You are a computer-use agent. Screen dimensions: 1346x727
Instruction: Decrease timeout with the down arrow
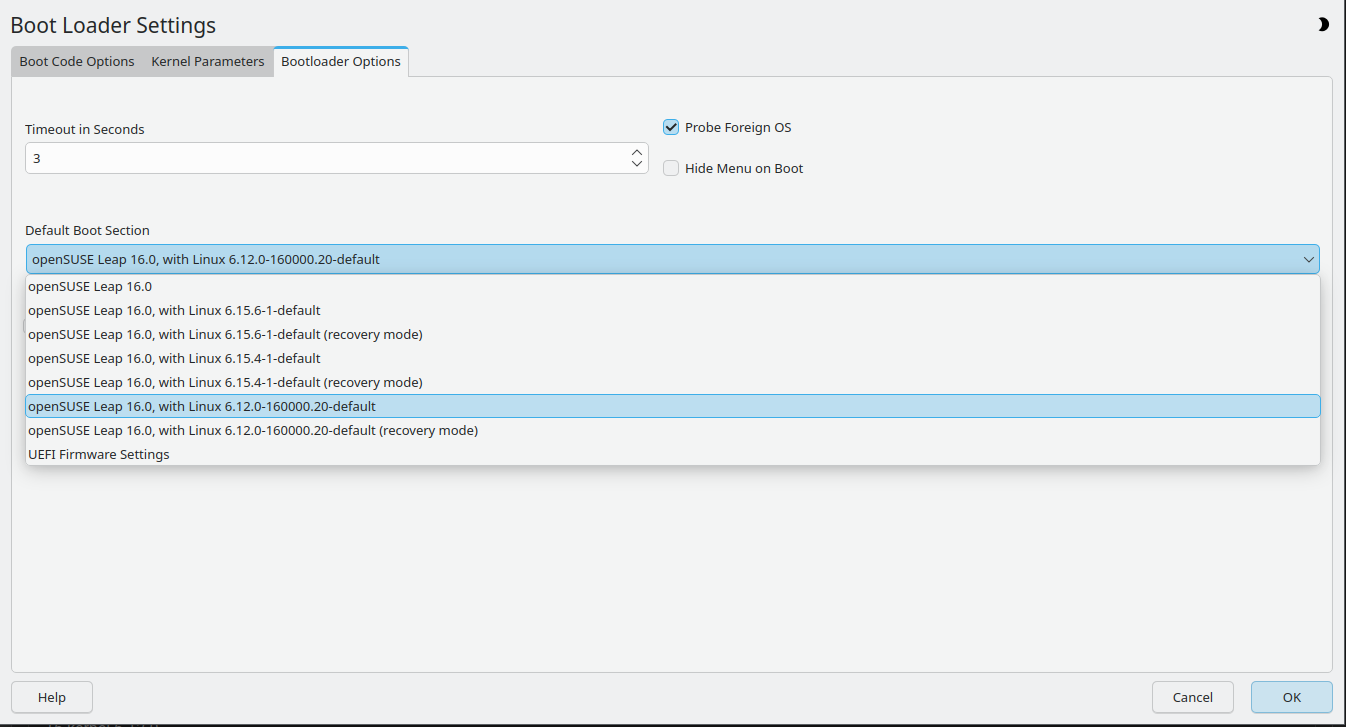[x=637, y=164]
